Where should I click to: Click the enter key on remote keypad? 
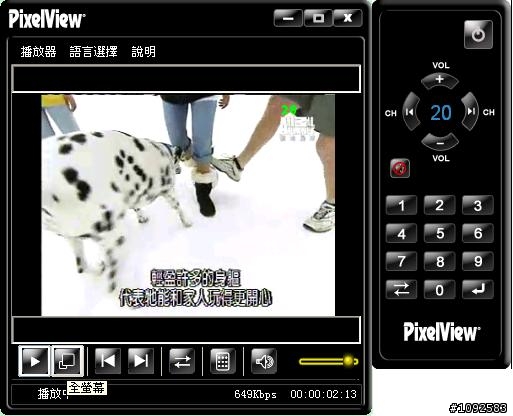(x=478, y=289)
